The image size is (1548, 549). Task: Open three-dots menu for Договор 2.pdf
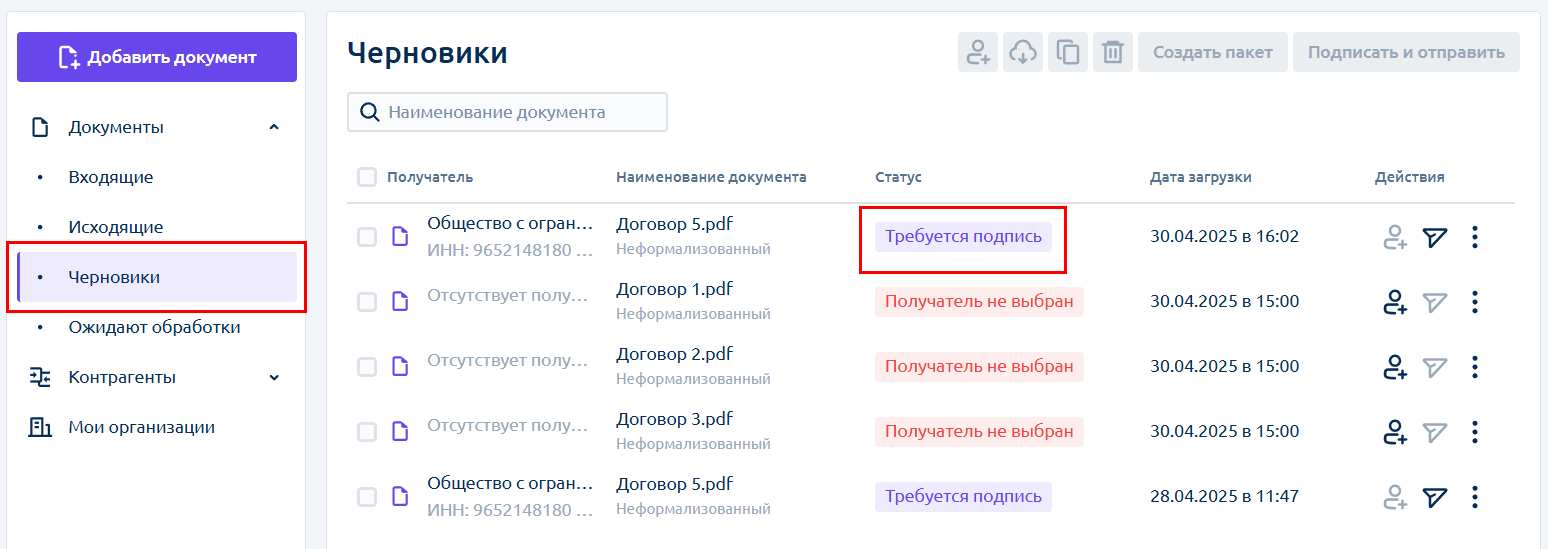click(1475, 367)
